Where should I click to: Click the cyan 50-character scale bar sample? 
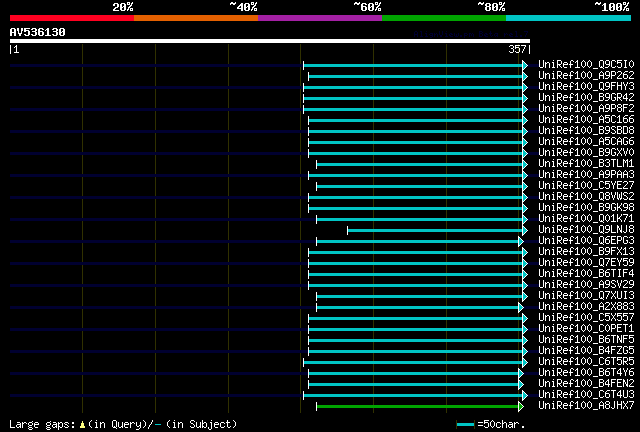coord(465,425)
